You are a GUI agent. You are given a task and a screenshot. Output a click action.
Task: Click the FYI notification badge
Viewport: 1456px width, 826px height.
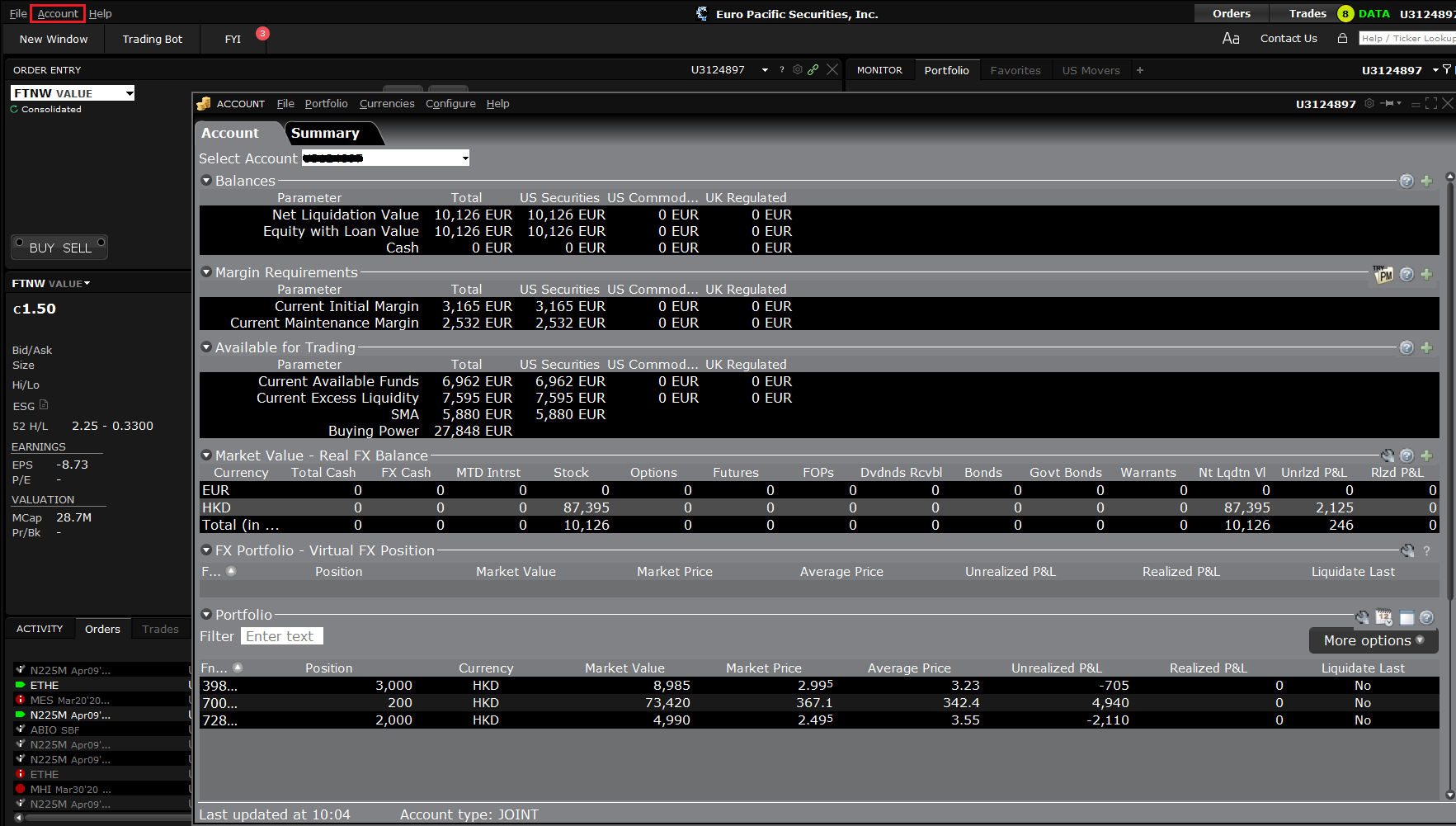tap(262, 34)
